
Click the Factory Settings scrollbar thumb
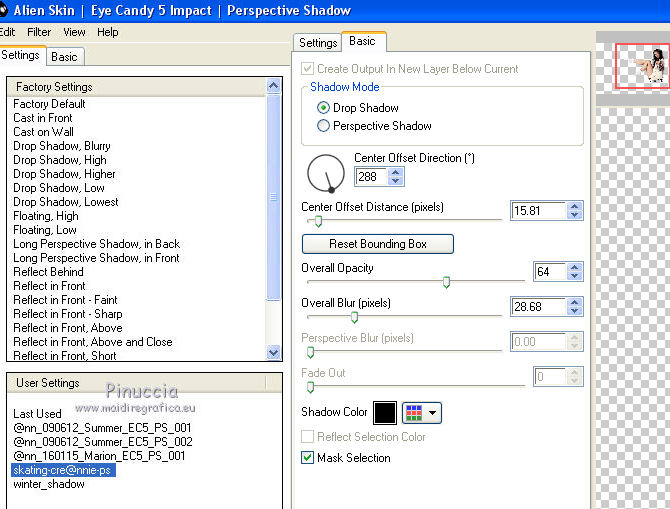[273, 197]
